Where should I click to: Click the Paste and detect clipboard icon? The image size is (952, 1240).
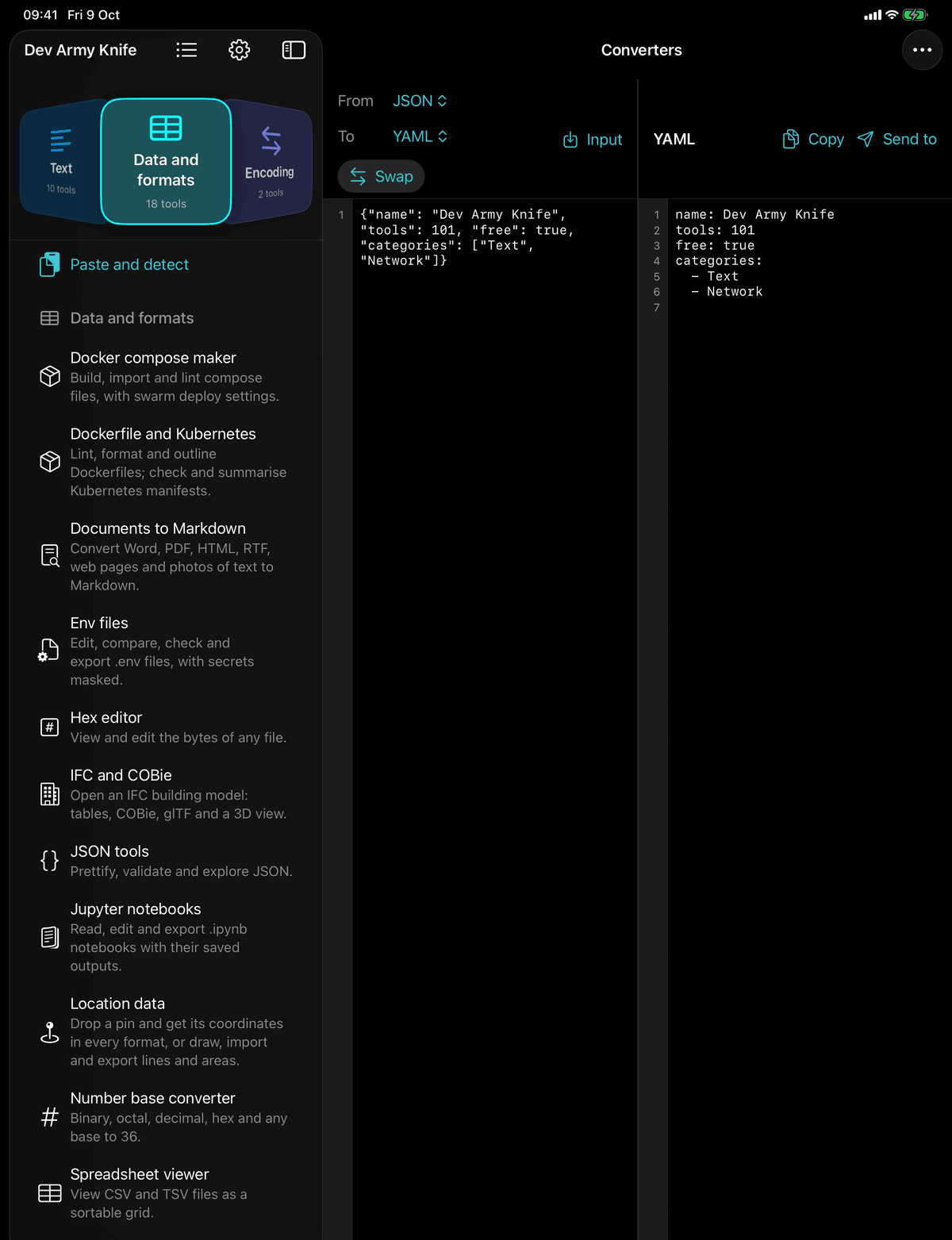(49, 264)
